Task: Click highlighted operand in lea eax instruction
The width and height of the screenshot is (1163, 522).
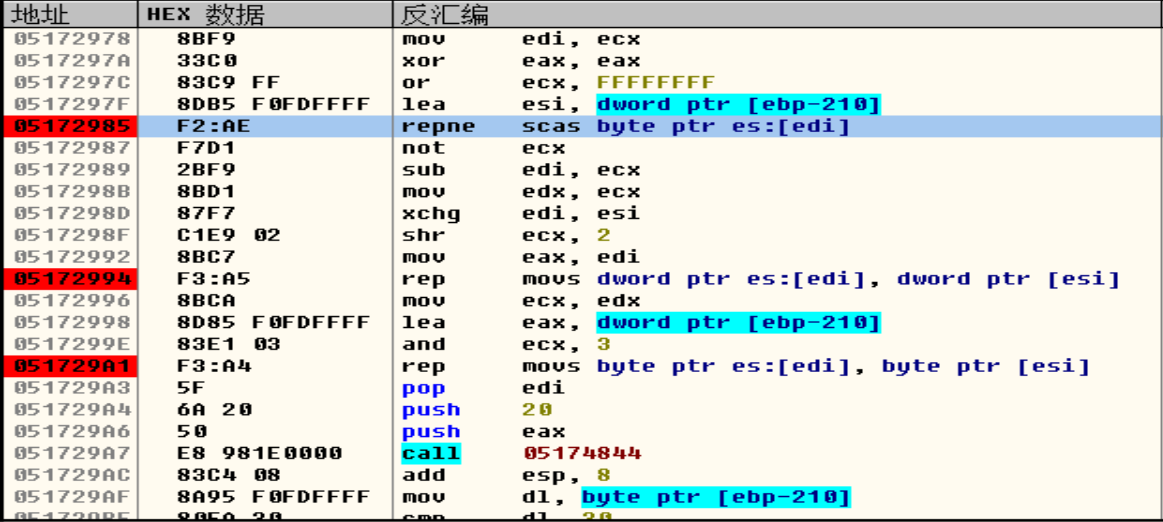Action: (738, 322)
